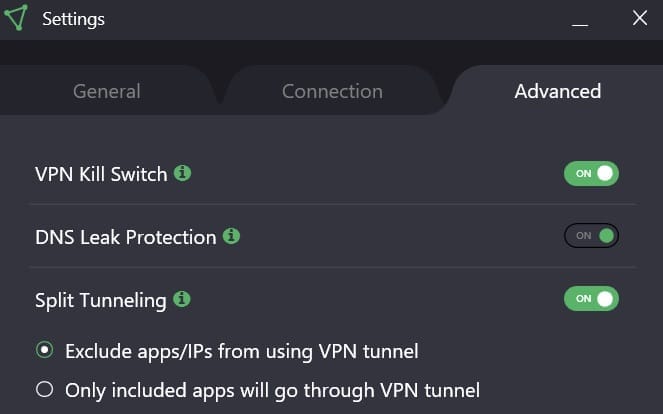The image size is (663, 414).
Task: Choose the Only included apps radio button
Action: click(x=43, y=389)
